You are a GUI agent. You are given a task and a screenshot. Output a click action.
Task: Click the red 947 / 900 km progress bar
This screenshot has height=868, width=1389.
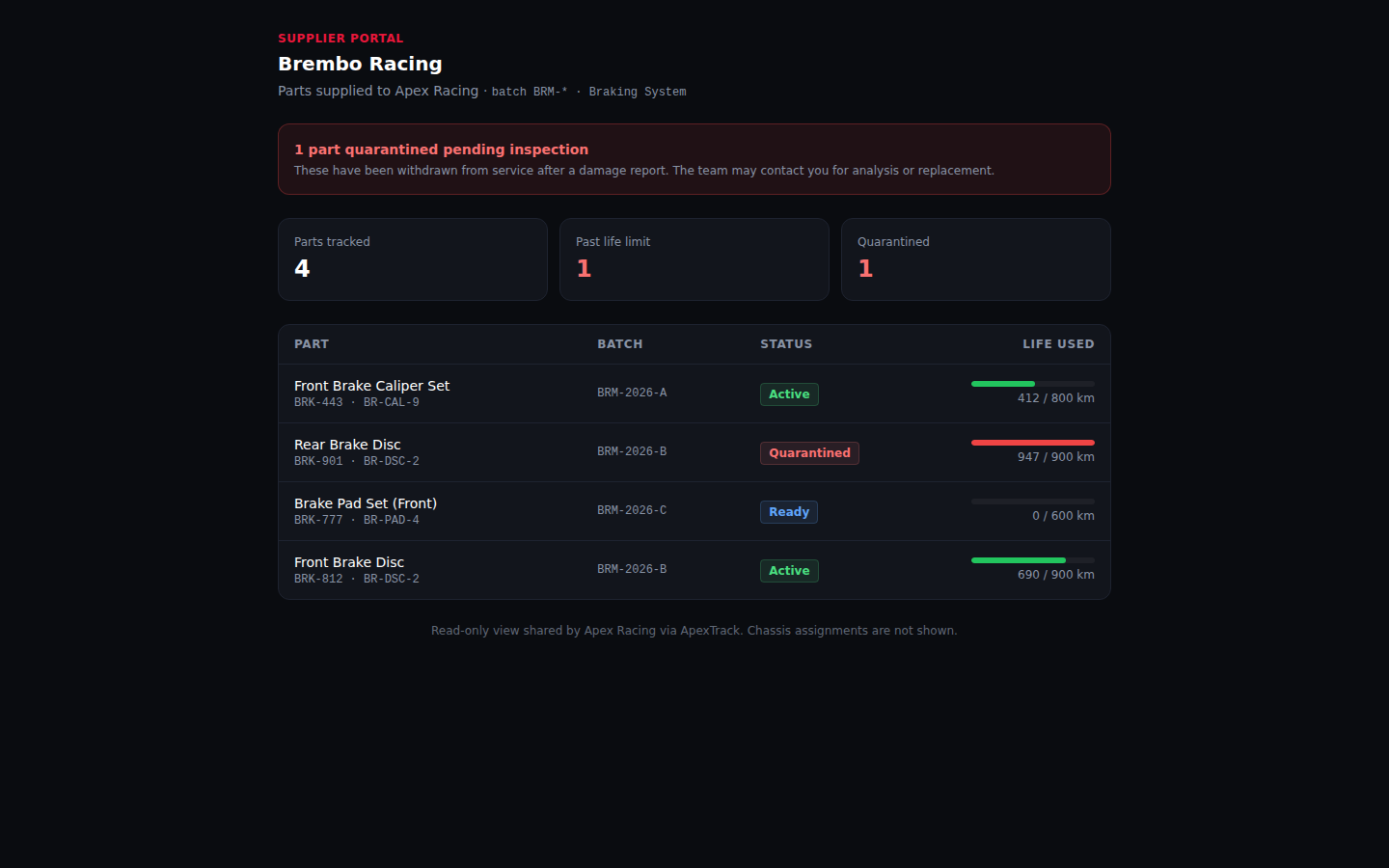[1033, 443]
